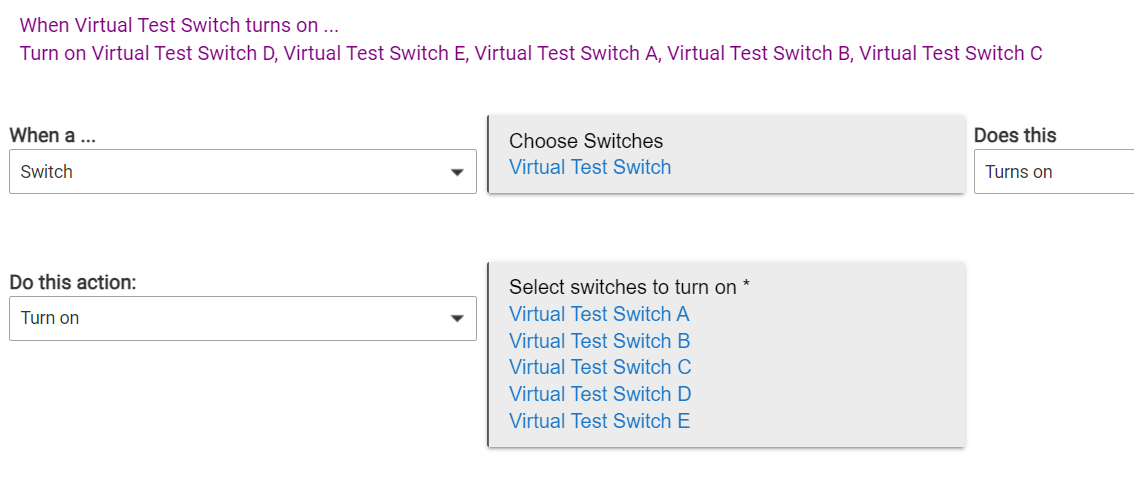This screenshot has width=1134, height=483.
Task: Select 'Virtual Test Switch E' in the list
Action: (599, 421)
